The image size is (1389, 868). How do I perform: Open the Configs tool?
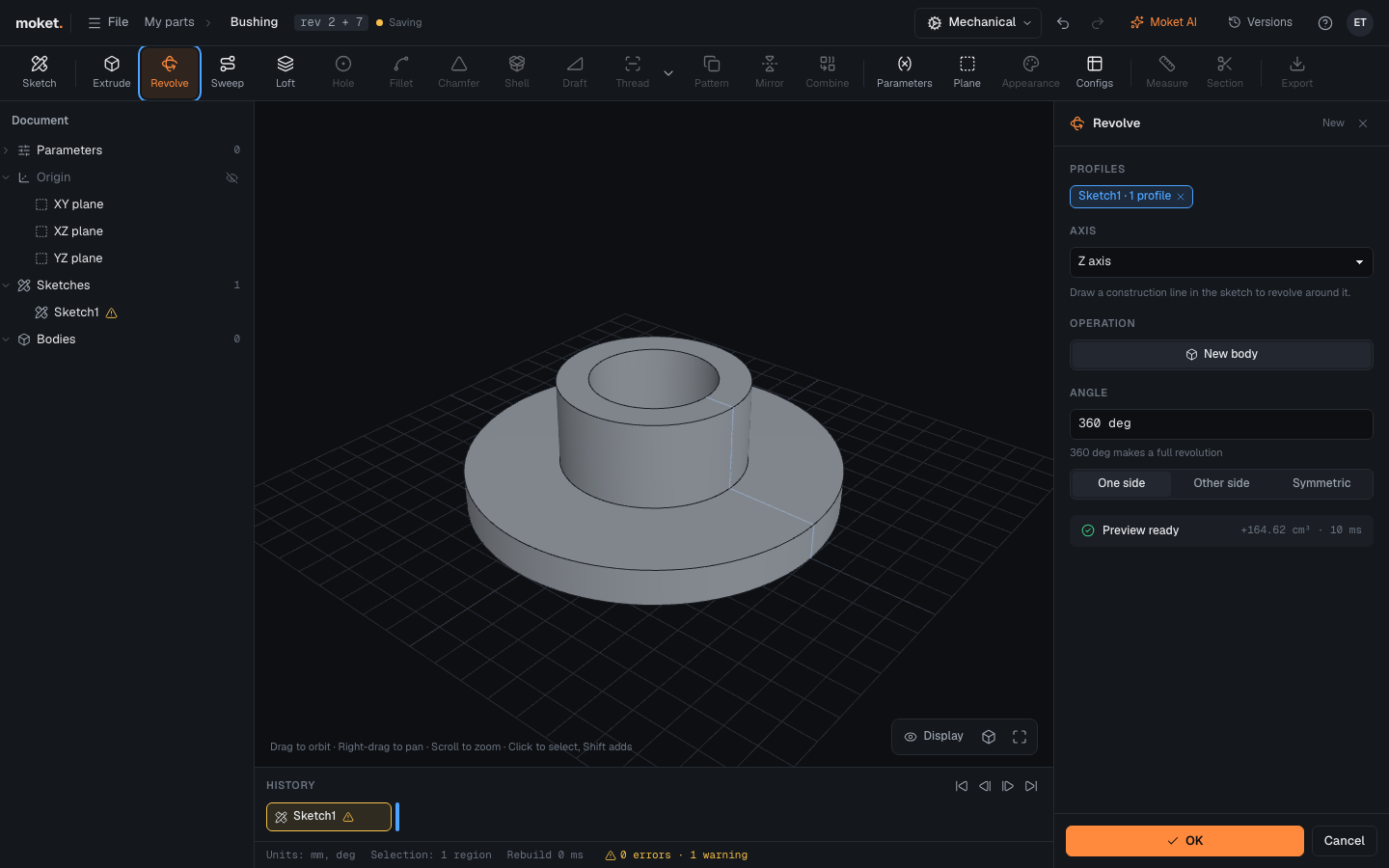pyautogui.click(x=1095, y=72)
